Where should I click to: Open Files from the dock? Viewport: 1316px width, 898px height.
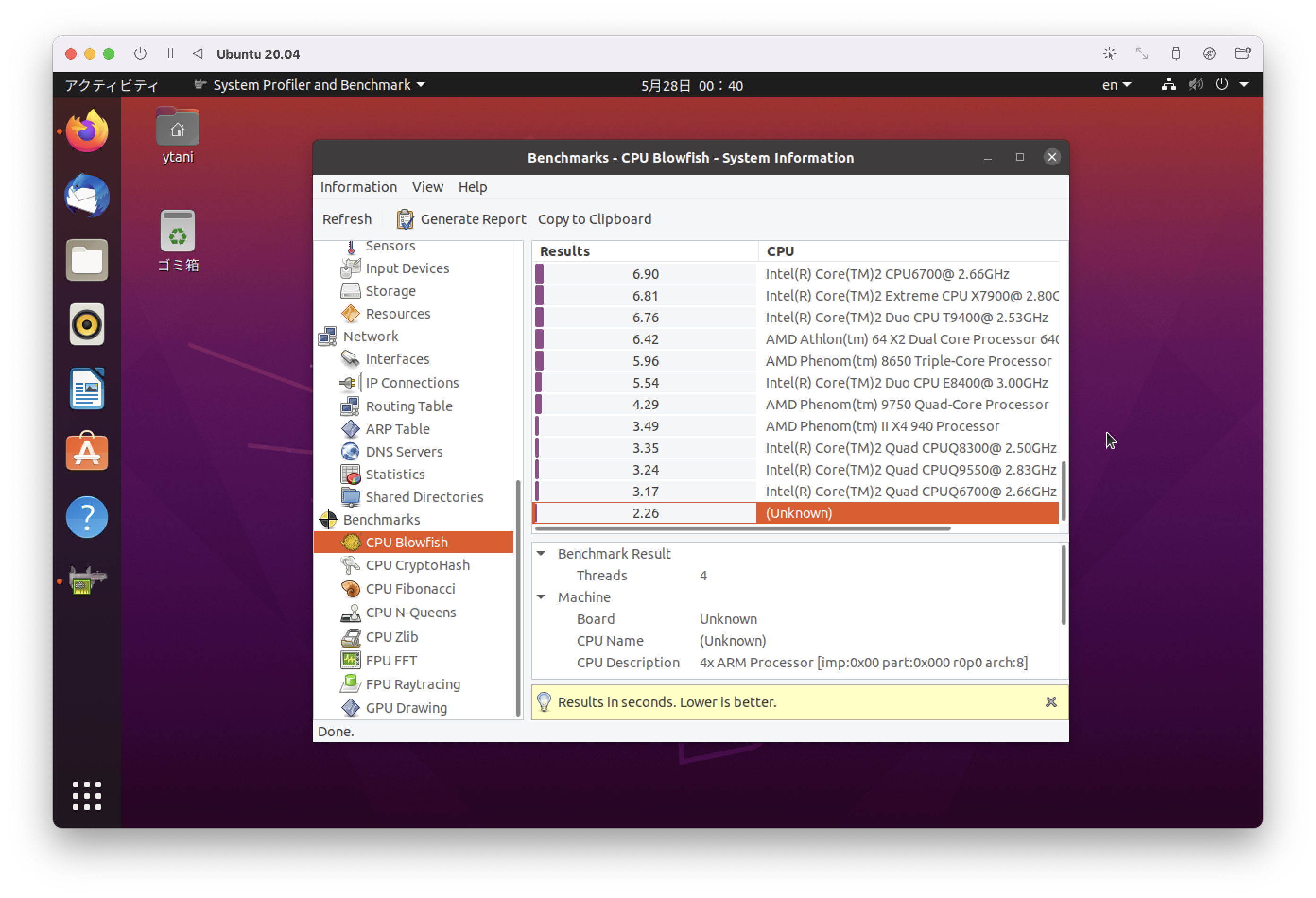(87, 260)
